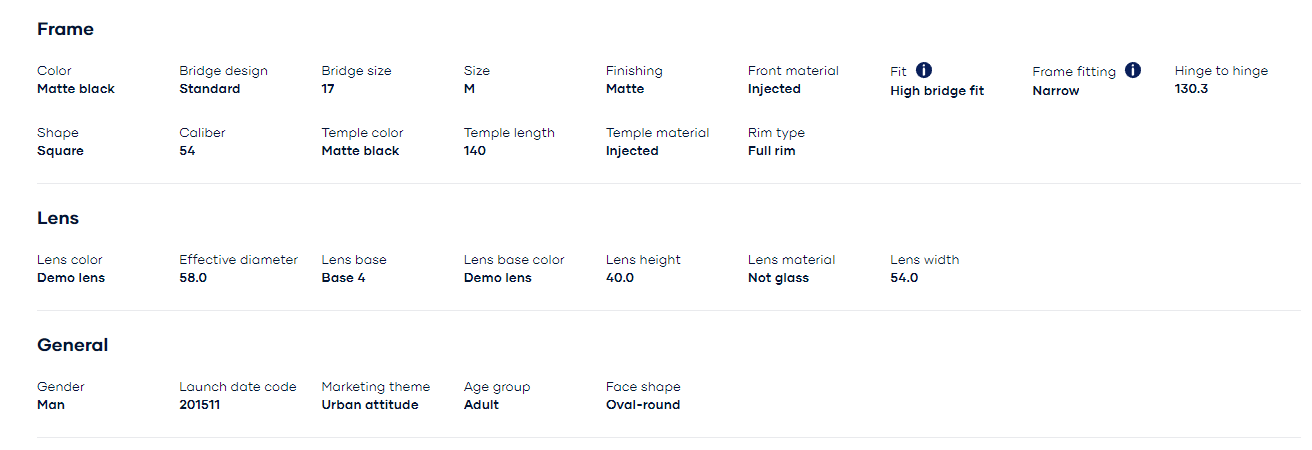Select the Square shape value
Viewport: 1312px width, 450px height.
click(x=60, y=151)
